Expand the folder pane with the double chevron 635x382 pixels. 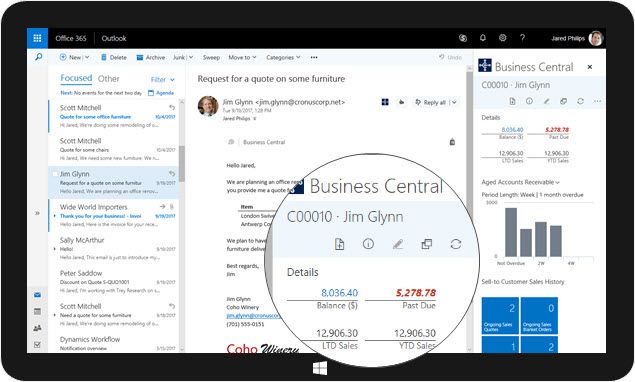tap(37, 213)
